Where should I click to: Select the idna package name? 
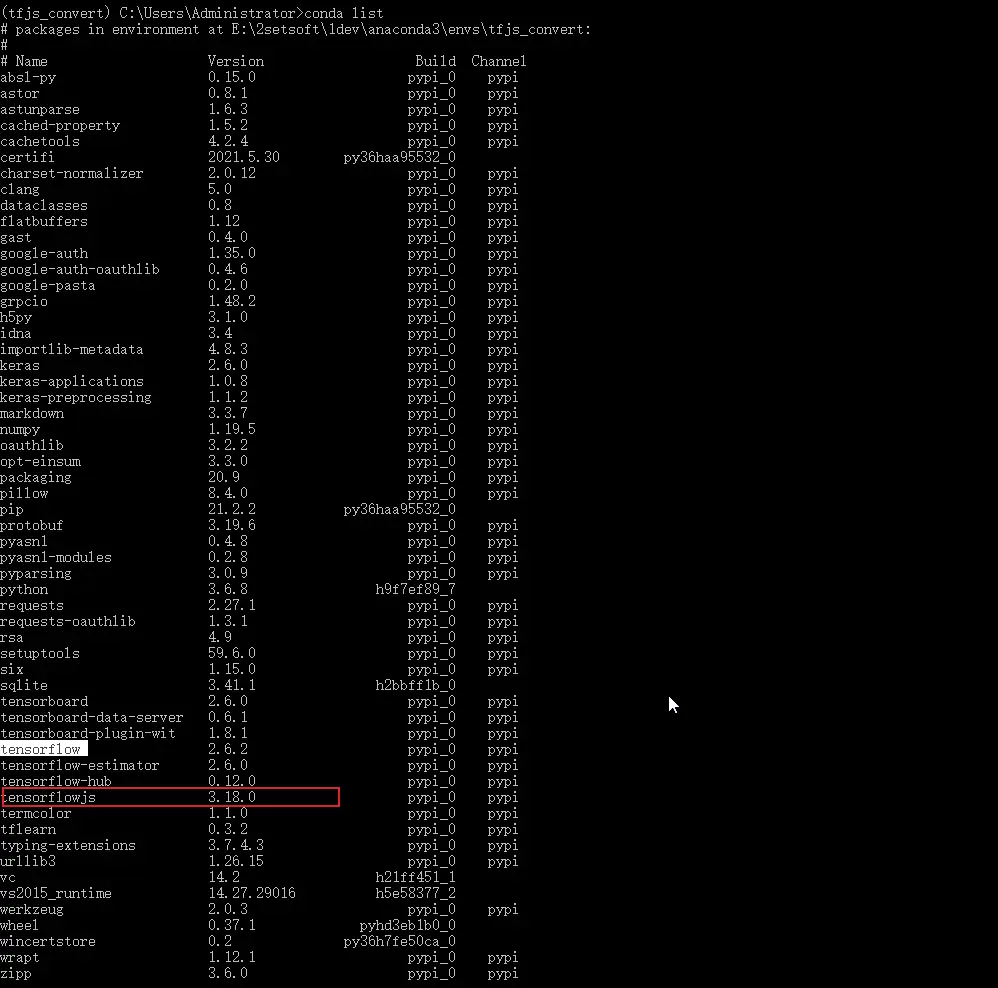(16, 334)
